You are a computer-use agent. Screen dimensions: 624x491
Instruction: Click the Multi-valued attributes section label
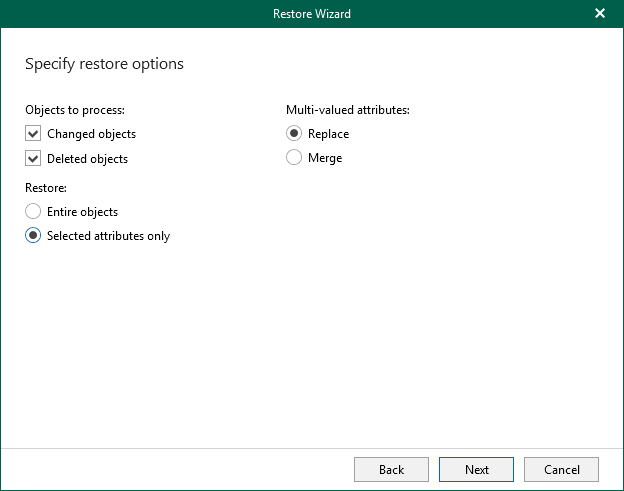point(348,110)
